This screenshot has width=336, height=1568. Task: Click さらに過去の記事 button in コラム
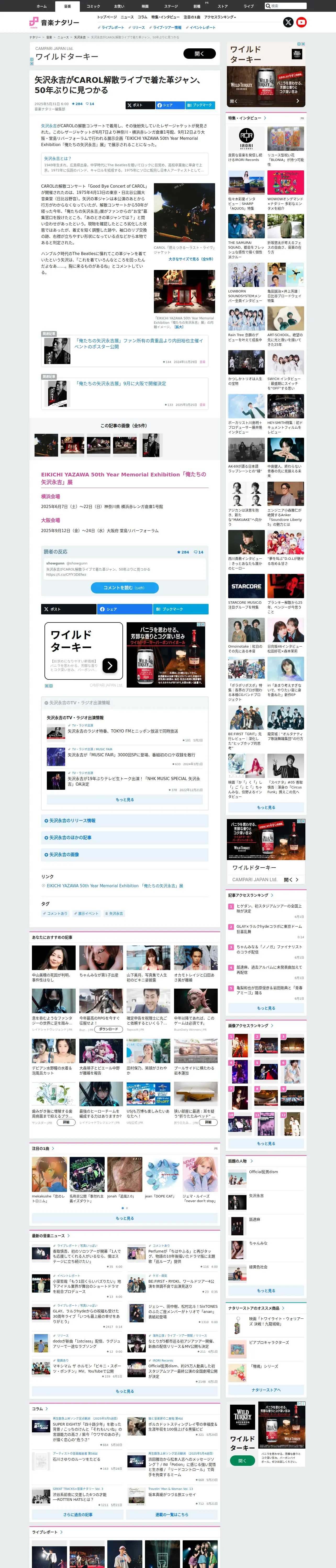pos(77,1514)
